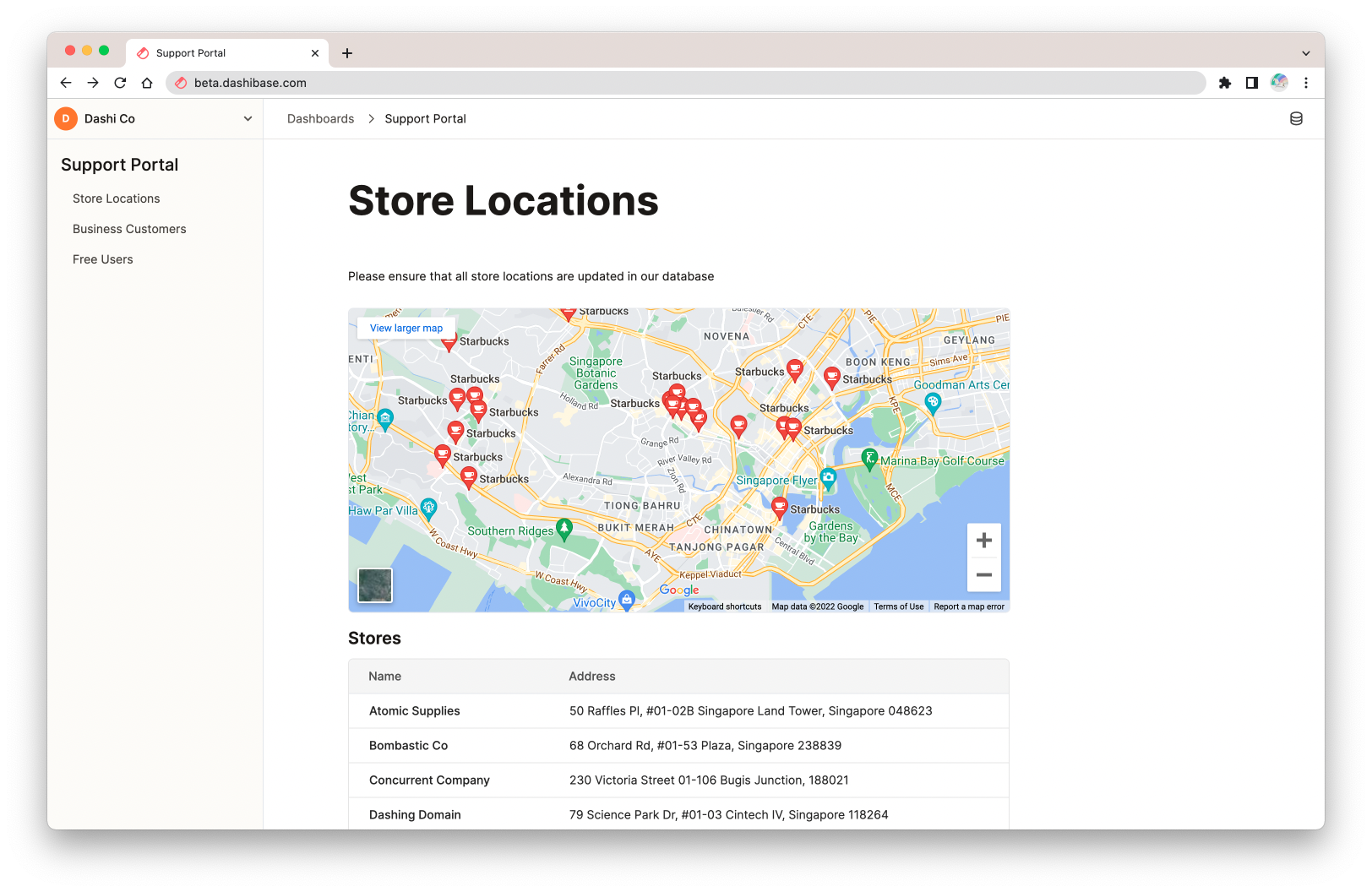
Task: Click the Name column header
Action: (384, 677)
